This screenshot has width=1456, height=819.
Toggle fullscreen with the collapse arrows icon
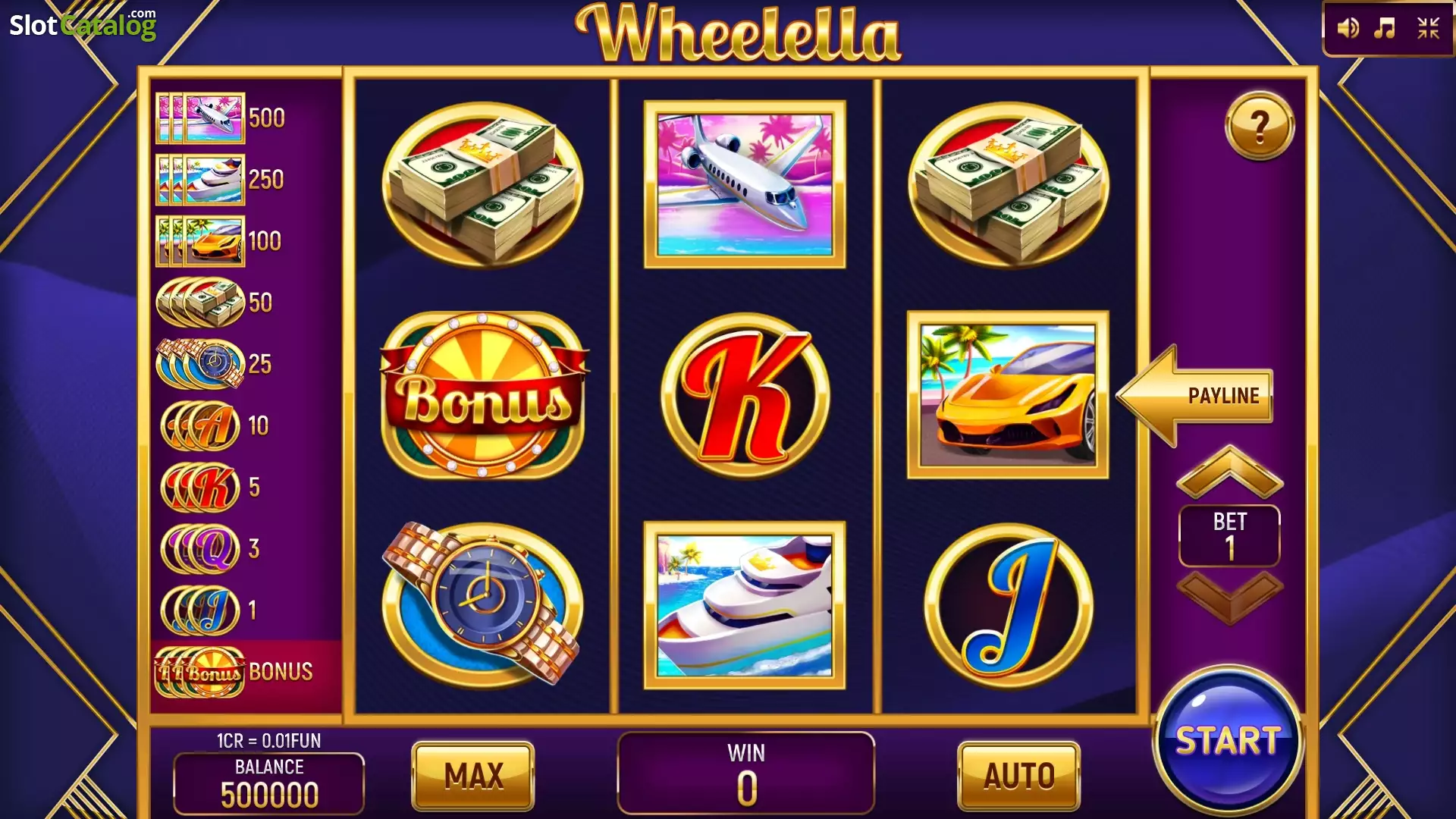(x=1429, y=29)
